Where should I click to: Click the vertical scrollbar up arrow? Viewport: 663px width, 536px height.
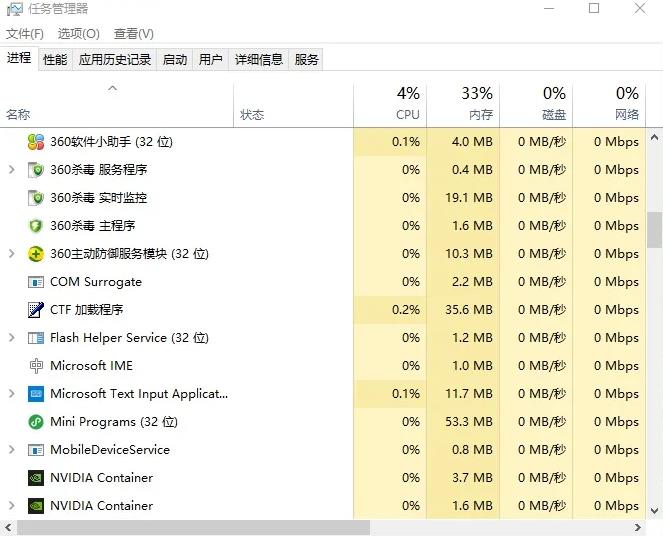tap(655, 137)
